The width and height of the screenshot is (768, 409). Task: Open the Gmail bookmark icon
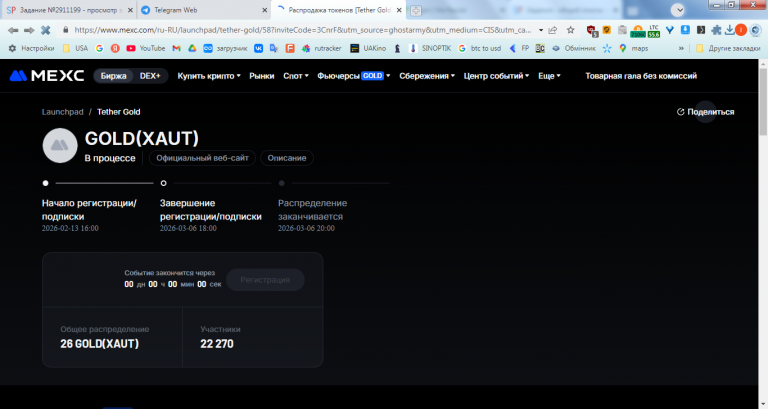click(x=177, y=48)
